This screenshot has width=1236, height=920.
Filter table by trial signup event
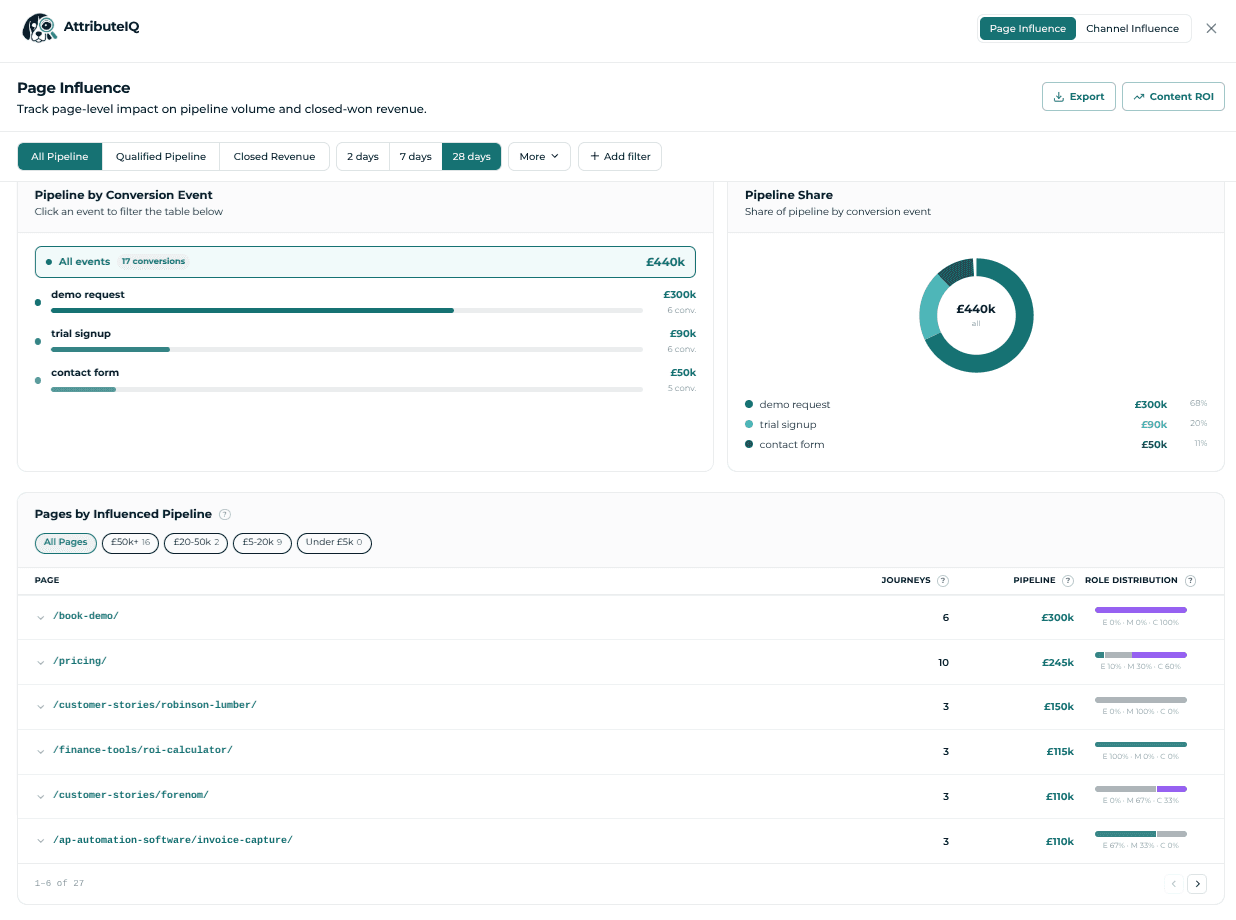click(365, 341)
